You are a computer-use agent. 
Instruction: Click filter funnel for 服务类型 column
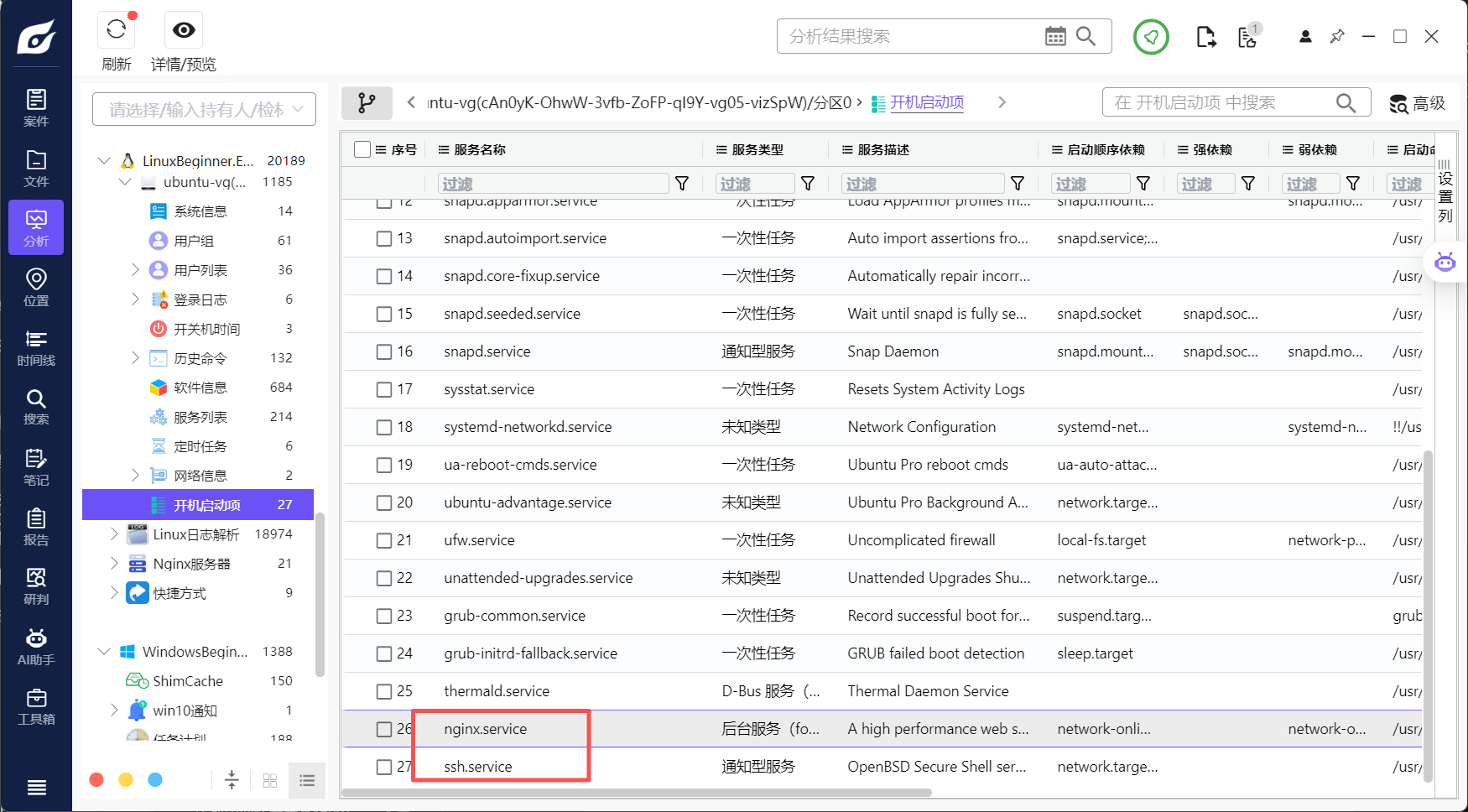coord(808,183)
